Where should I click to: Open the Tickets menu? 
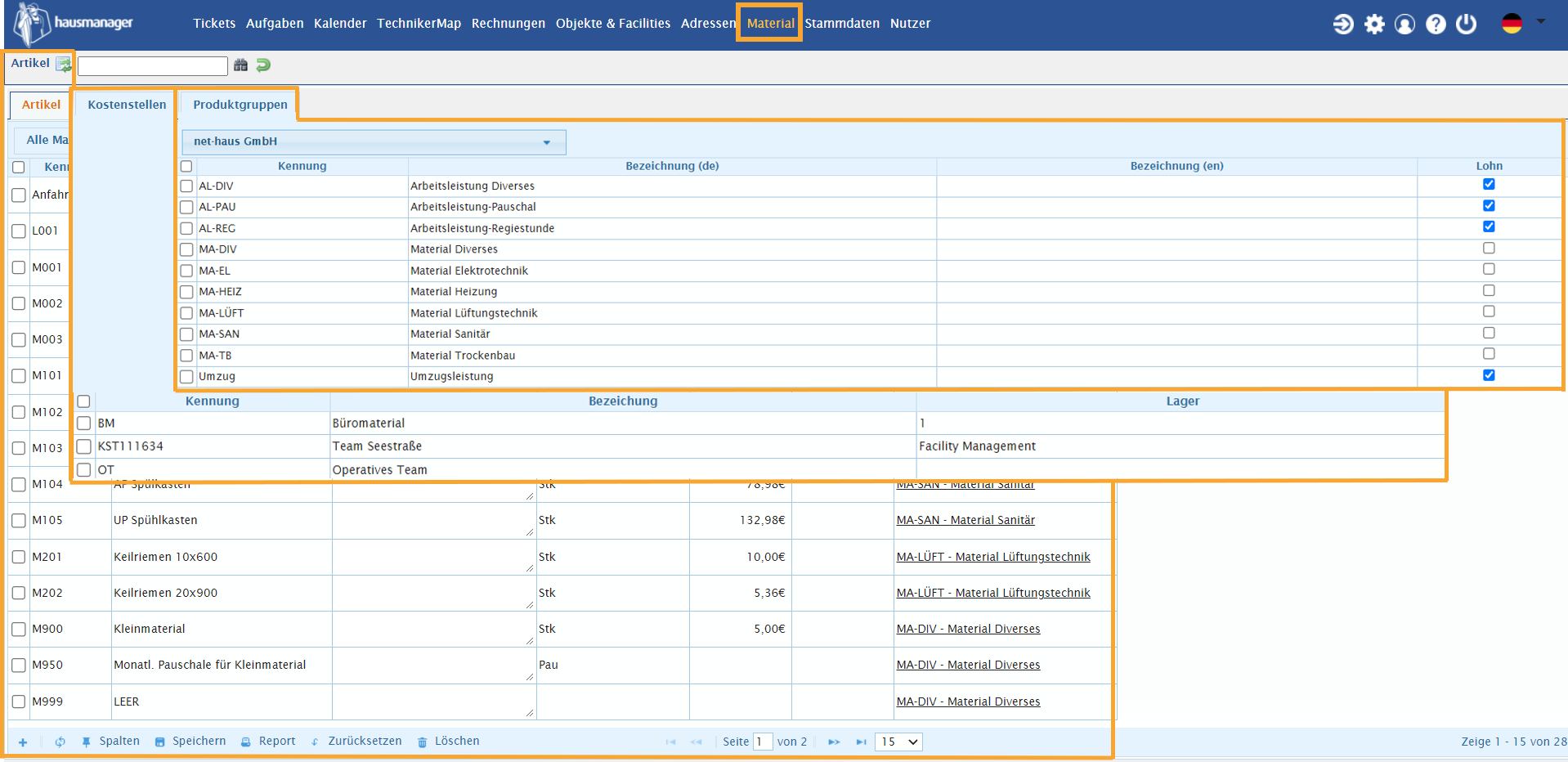214,24
